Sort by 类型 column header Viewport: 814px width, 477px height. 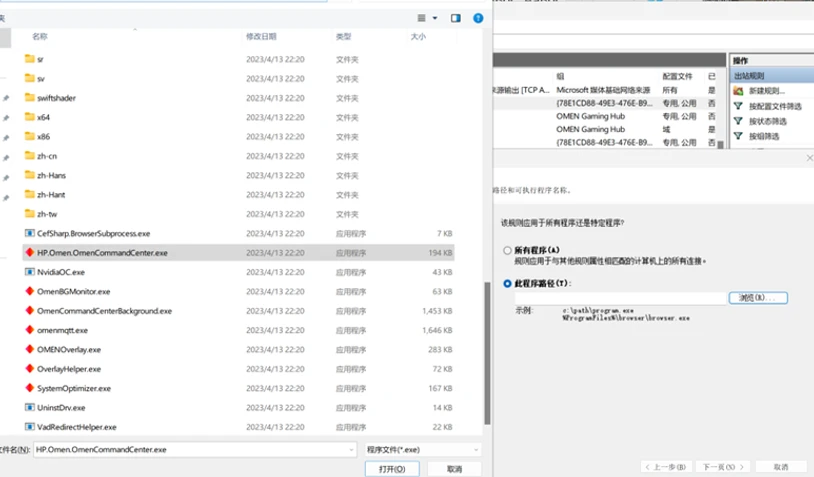point(343,36)
